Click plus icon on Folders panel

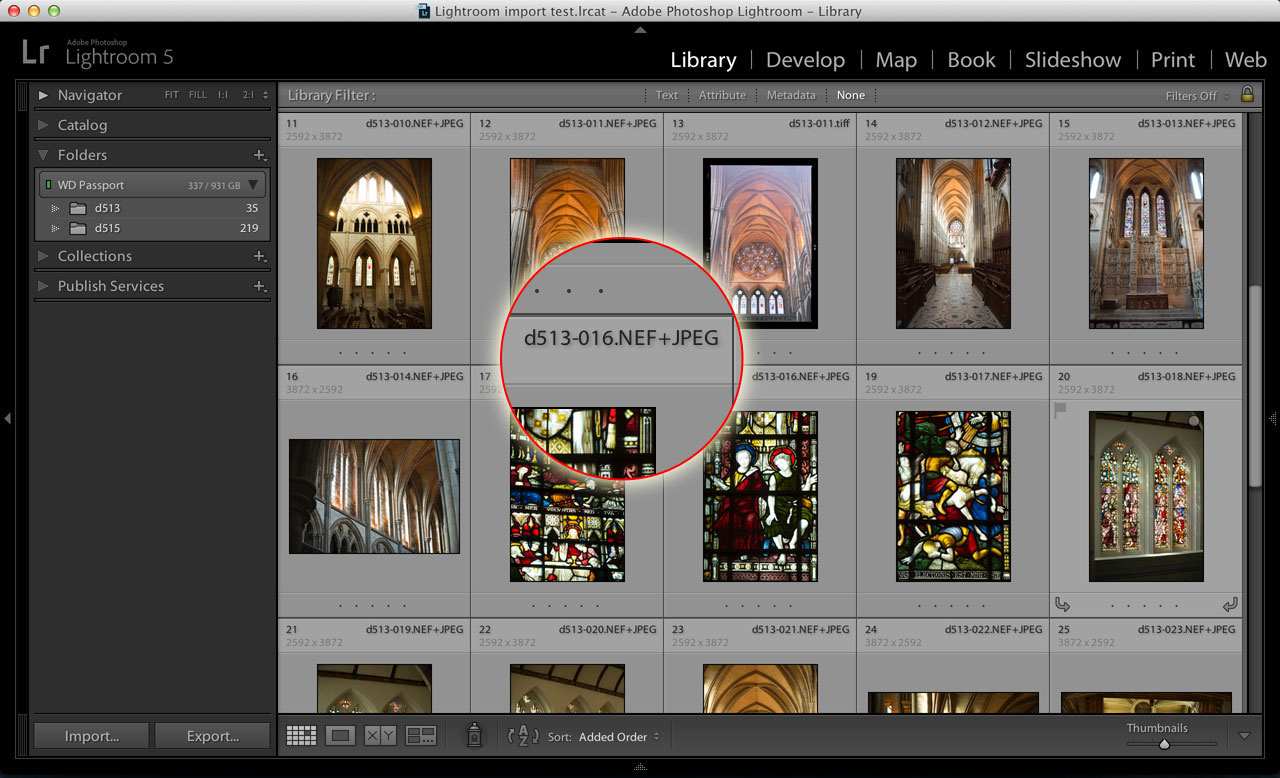(x=259, y=155)
